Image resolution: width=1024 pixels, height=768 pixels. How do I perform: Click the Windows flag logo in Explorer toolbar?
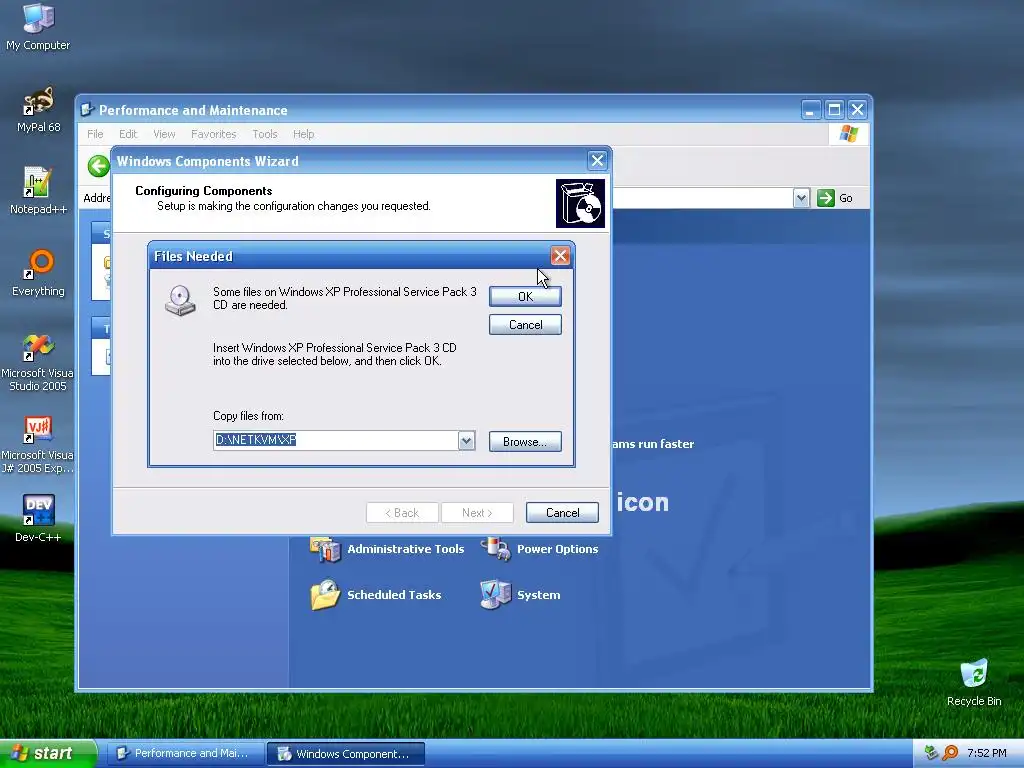click(x=849, y=134)
